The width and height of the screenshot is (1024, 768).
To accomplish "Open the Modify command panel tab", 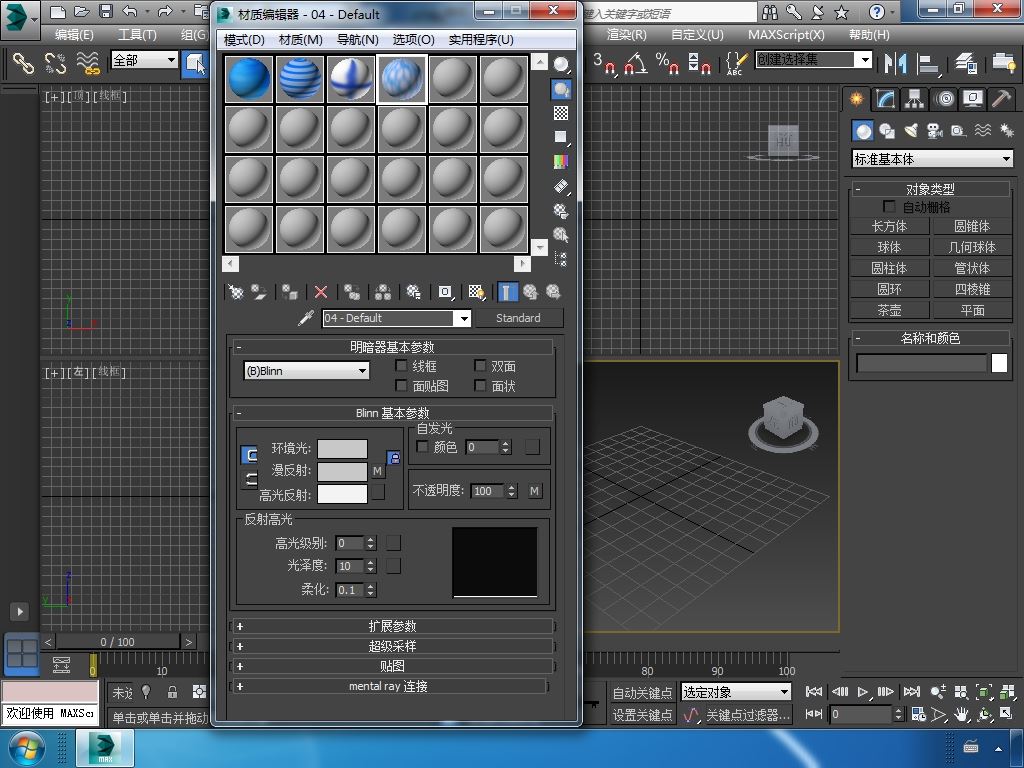I will coord(885,99).
